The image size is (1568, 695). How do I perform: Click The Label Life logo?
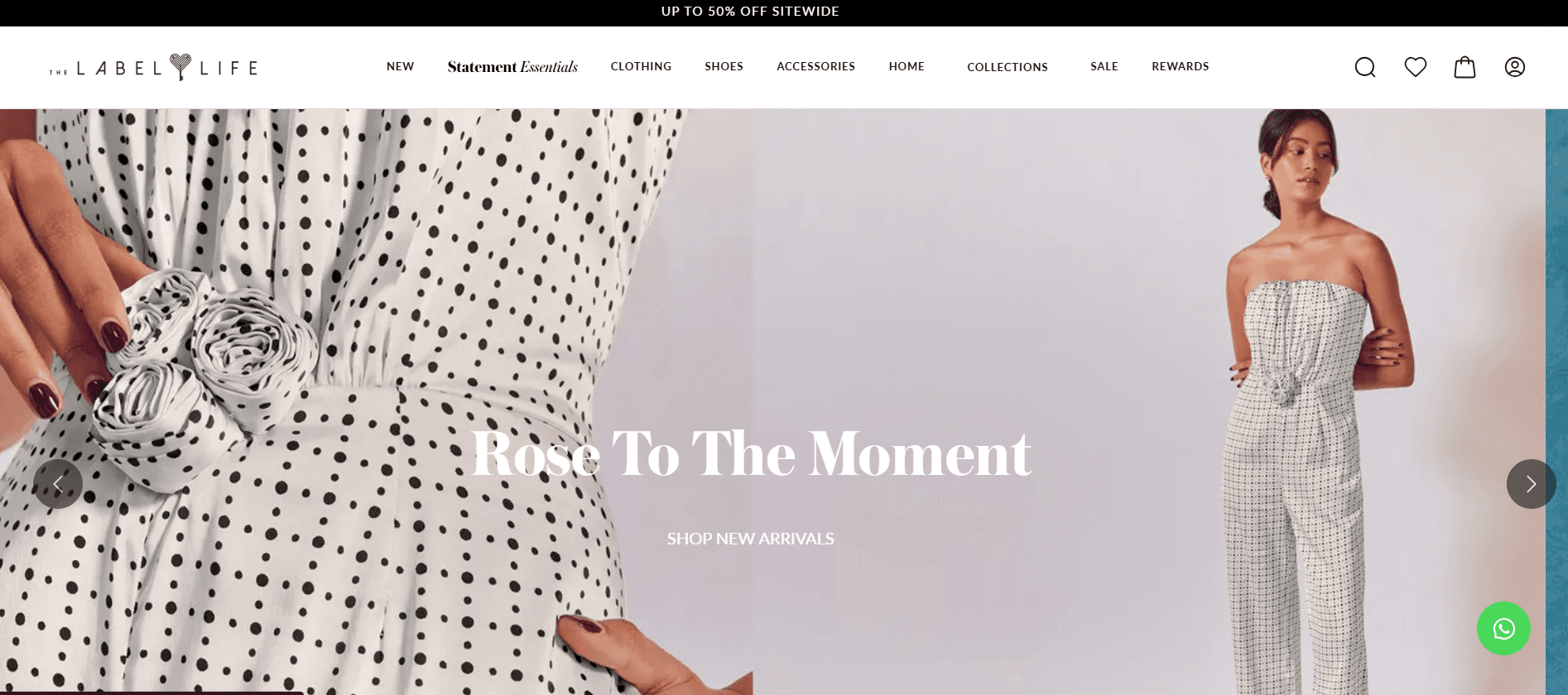point(154,67)
